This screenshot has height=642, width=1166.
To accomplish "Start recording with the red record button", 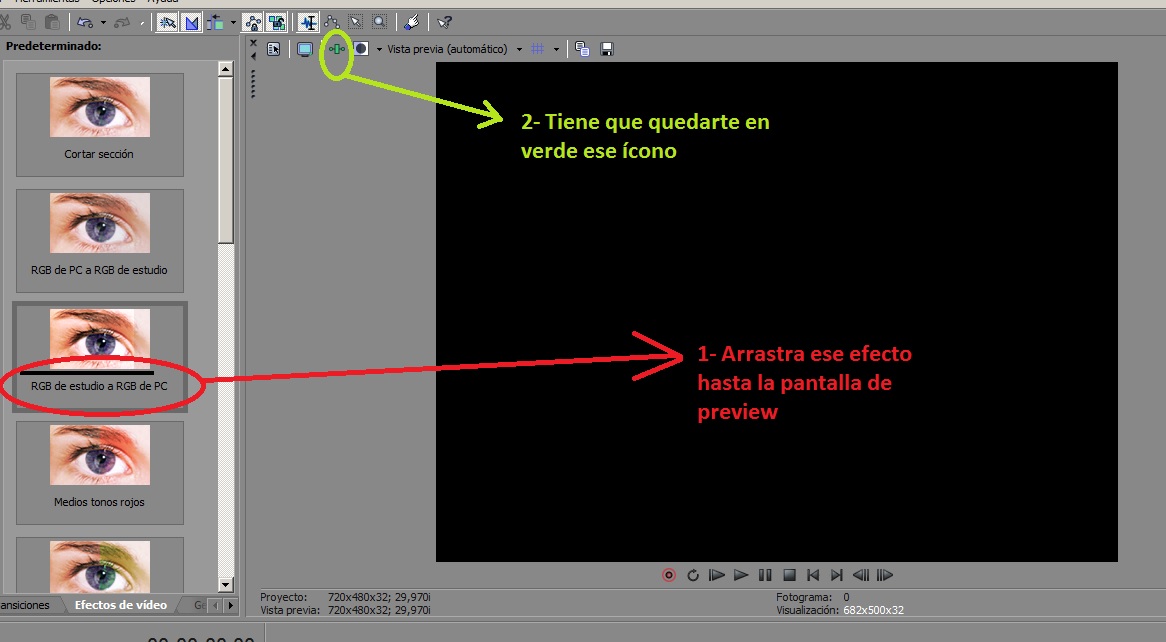I will pyautogui.click(x=669, y=575).
